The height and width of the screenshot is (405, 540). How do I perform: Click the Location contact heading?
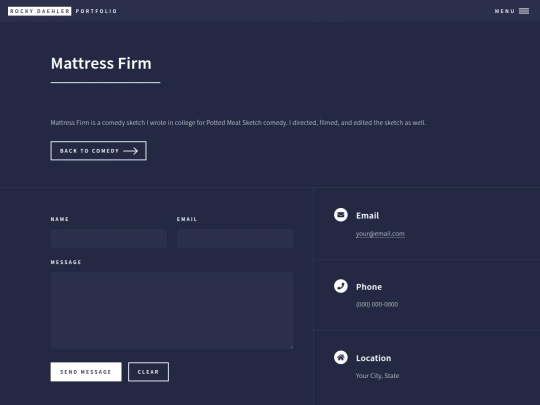[374, 358]
